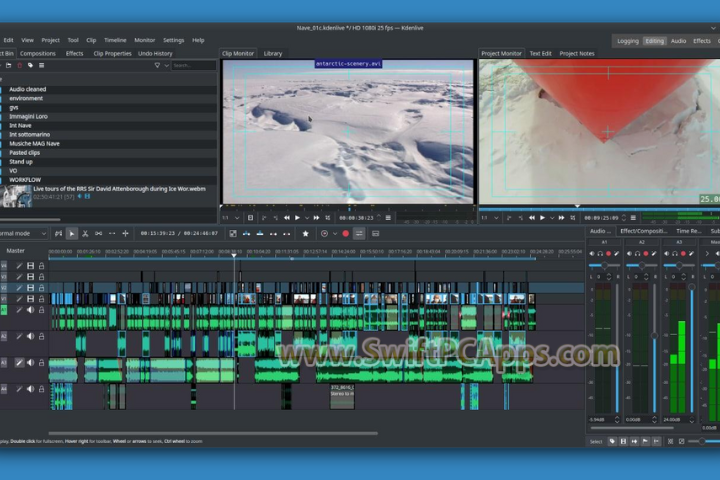Viewport: 720px width, 480px height.
Task: Activate the selection arrow tool
Action: [x=72, y=234]
